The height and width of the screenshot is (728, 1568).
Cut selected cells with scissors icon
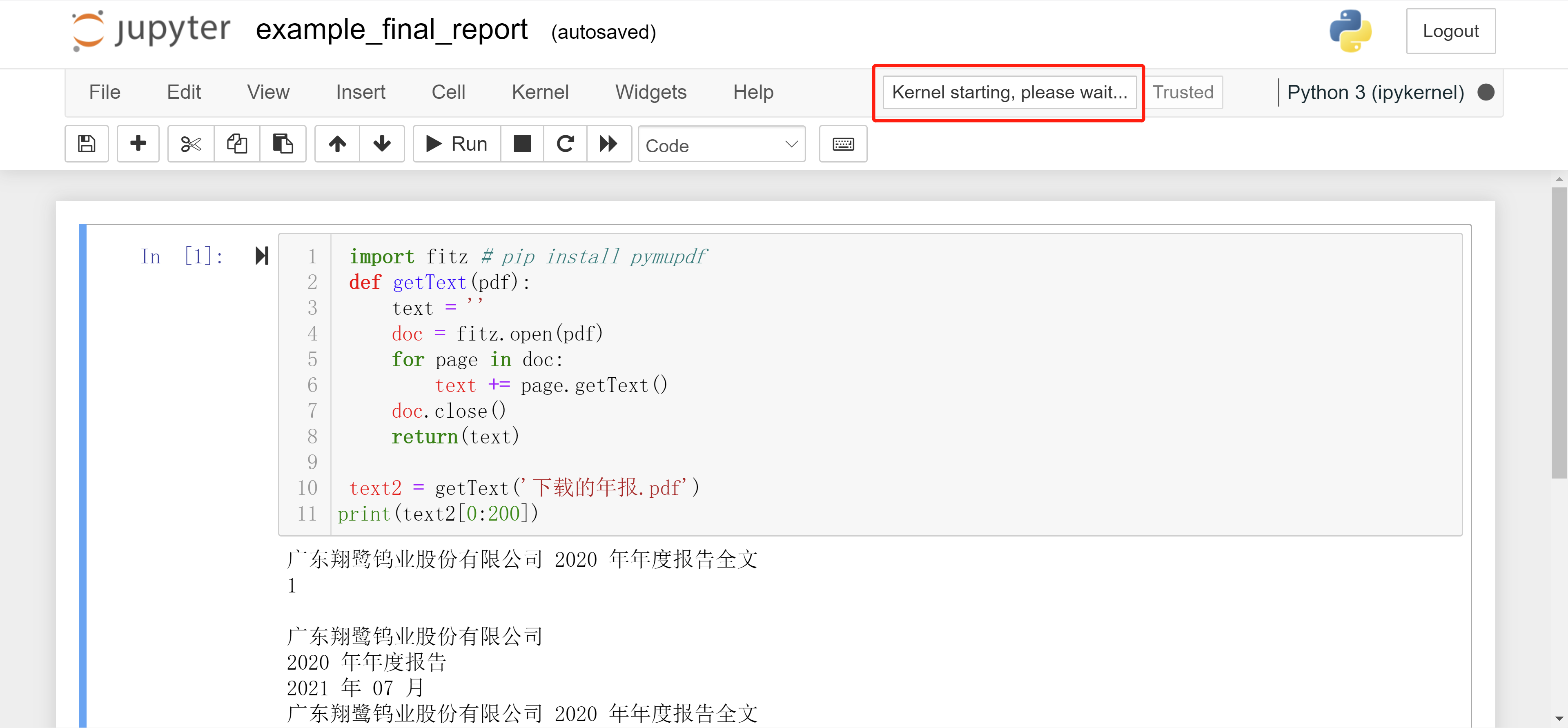[191, 144]
